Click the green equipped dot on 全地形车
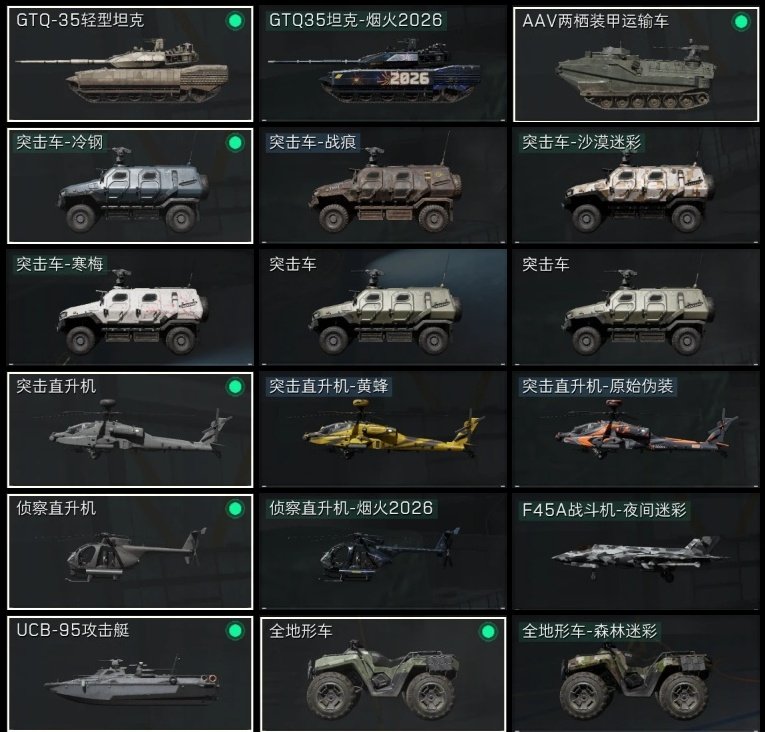 (488, 632)
